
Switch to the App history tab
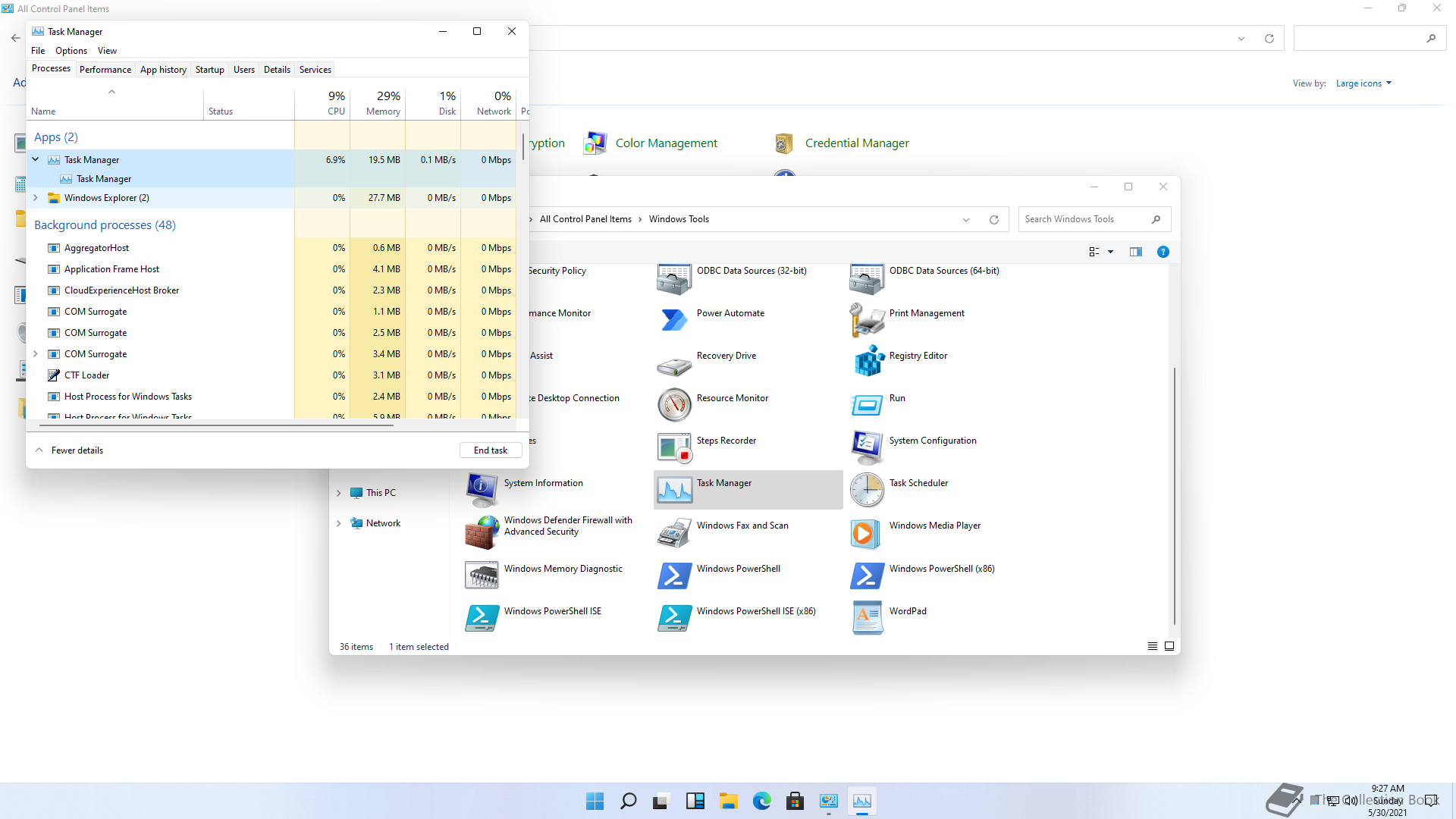point(163,70)
